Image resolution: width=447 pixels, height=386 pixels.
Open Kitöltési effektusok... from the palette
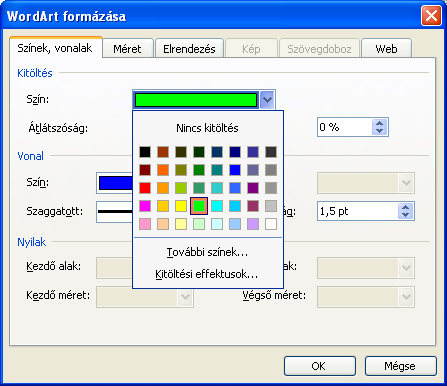(x=207, y=274)
